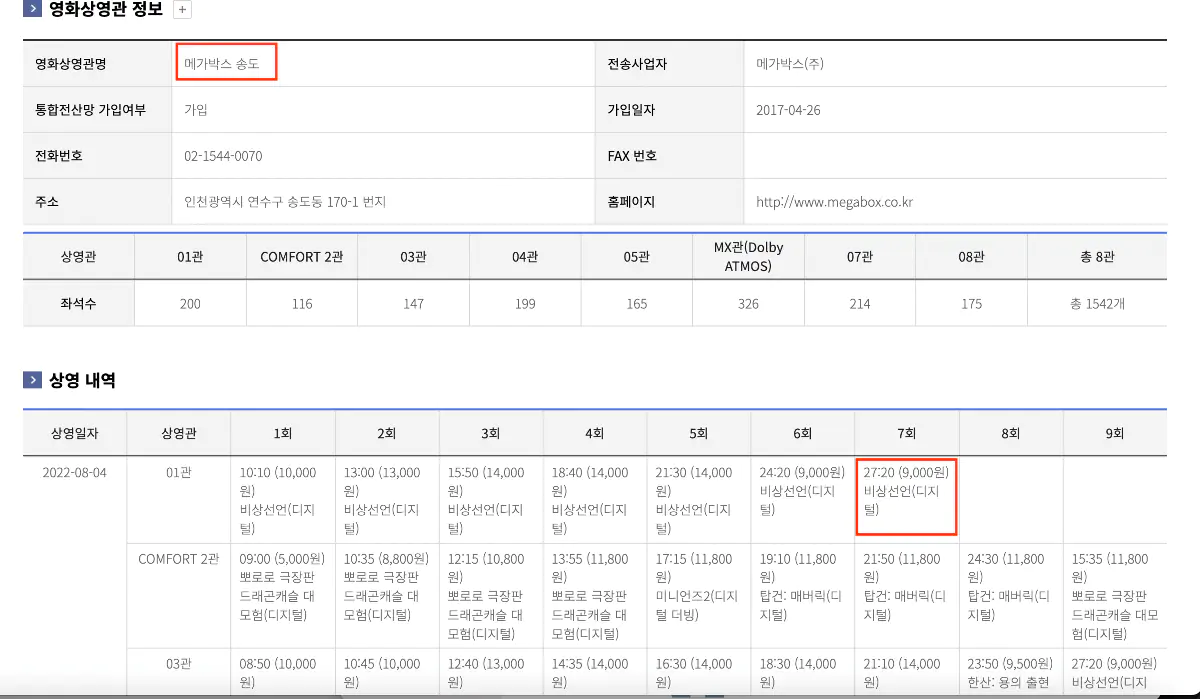The image size is (1200, 699).
Task: Click the 전송사업자 value 메가박스(주)
Action: coord(786,62)
